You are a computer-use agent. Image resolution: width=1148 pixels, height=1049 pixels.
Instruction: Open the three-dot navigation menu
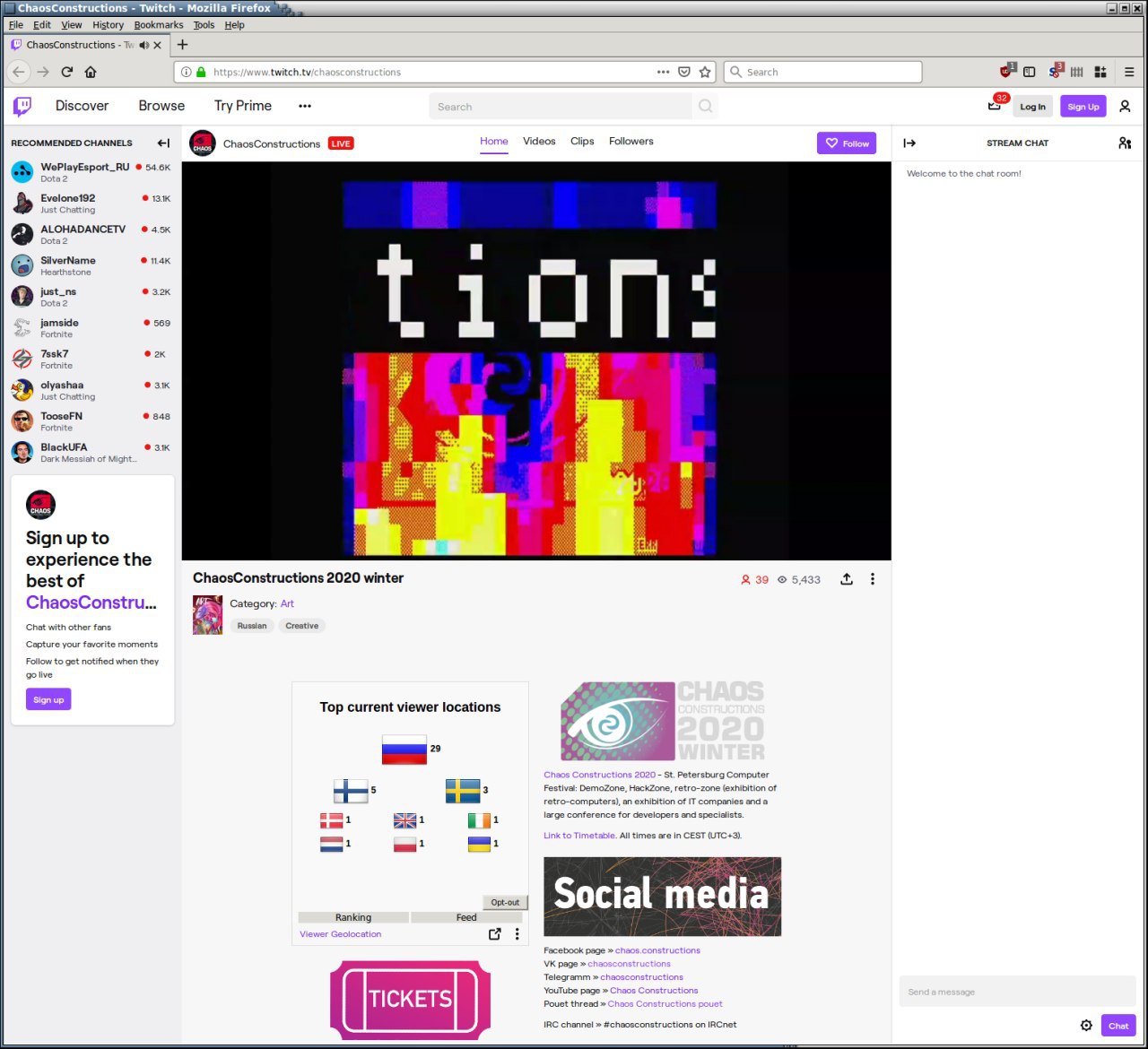coord(305,106)
